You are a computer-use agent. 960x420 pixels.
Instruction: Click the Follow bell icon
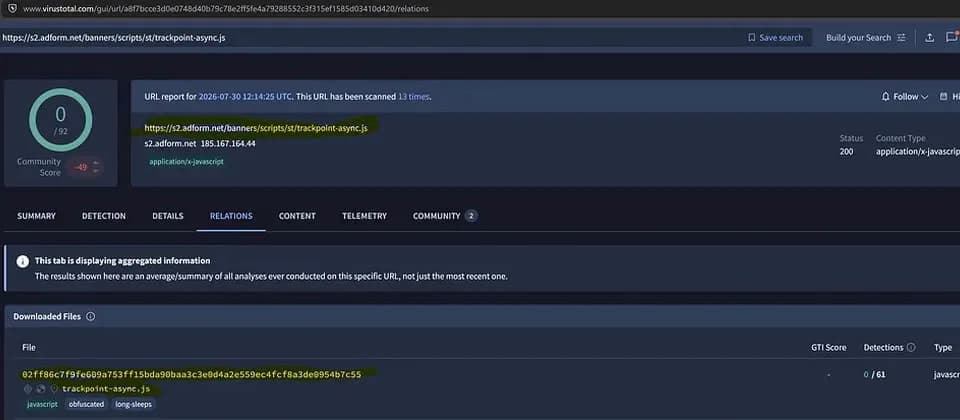tap(885, 97)
